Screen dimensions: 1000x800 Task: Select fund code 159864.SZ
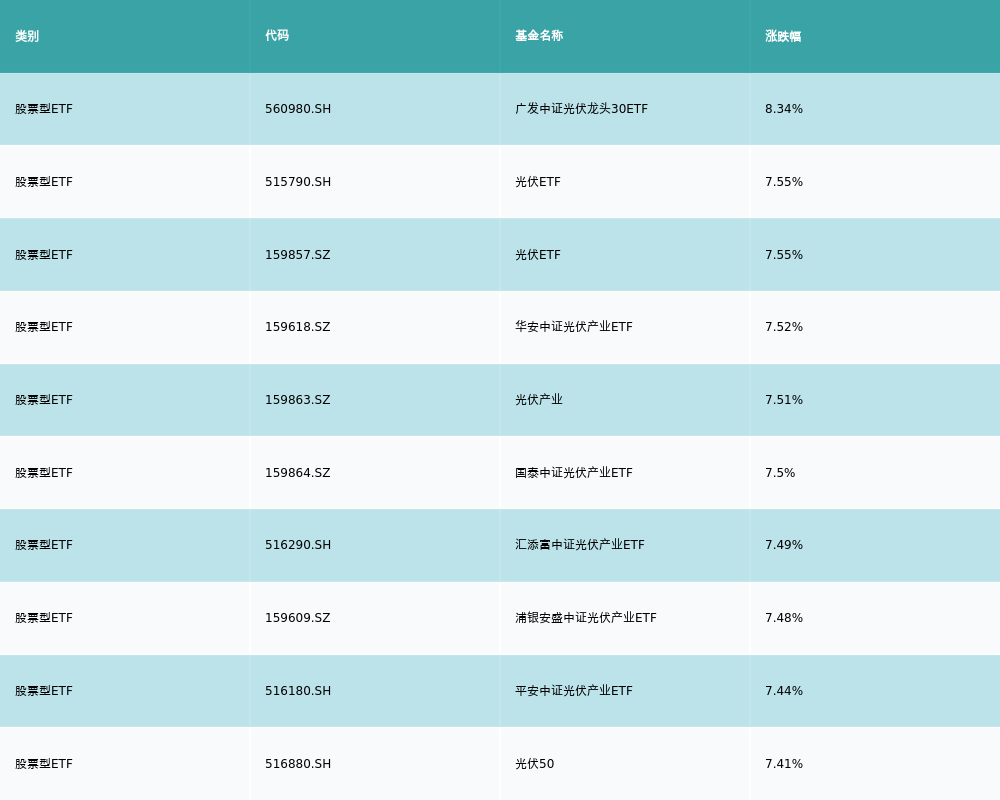[297, 473]
